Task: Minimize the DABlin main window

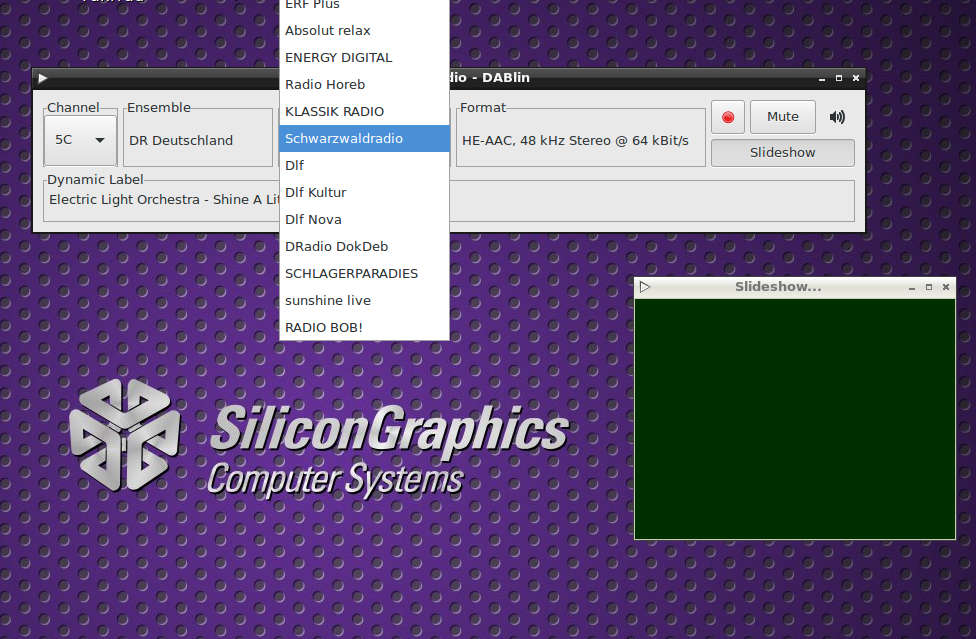Action: [822, 78]
